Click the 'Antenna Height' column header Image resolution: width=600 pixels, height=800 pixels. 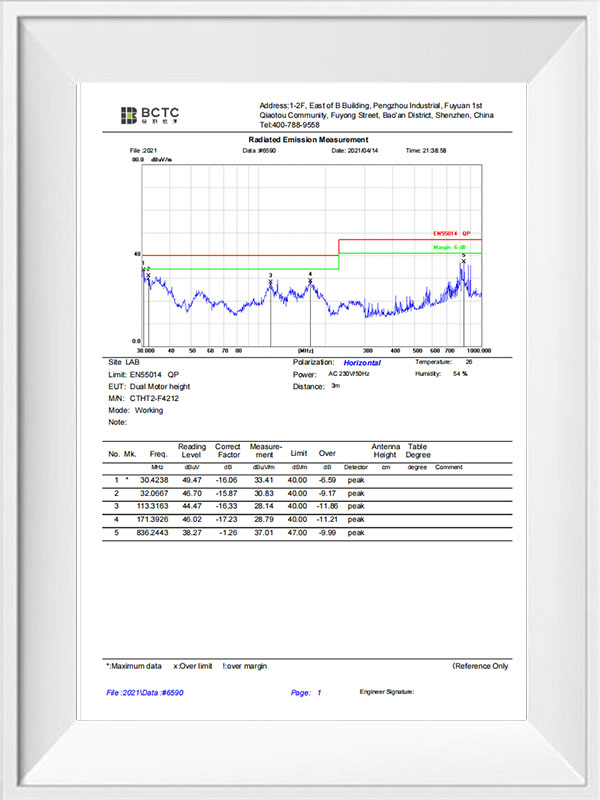[386, 451]
